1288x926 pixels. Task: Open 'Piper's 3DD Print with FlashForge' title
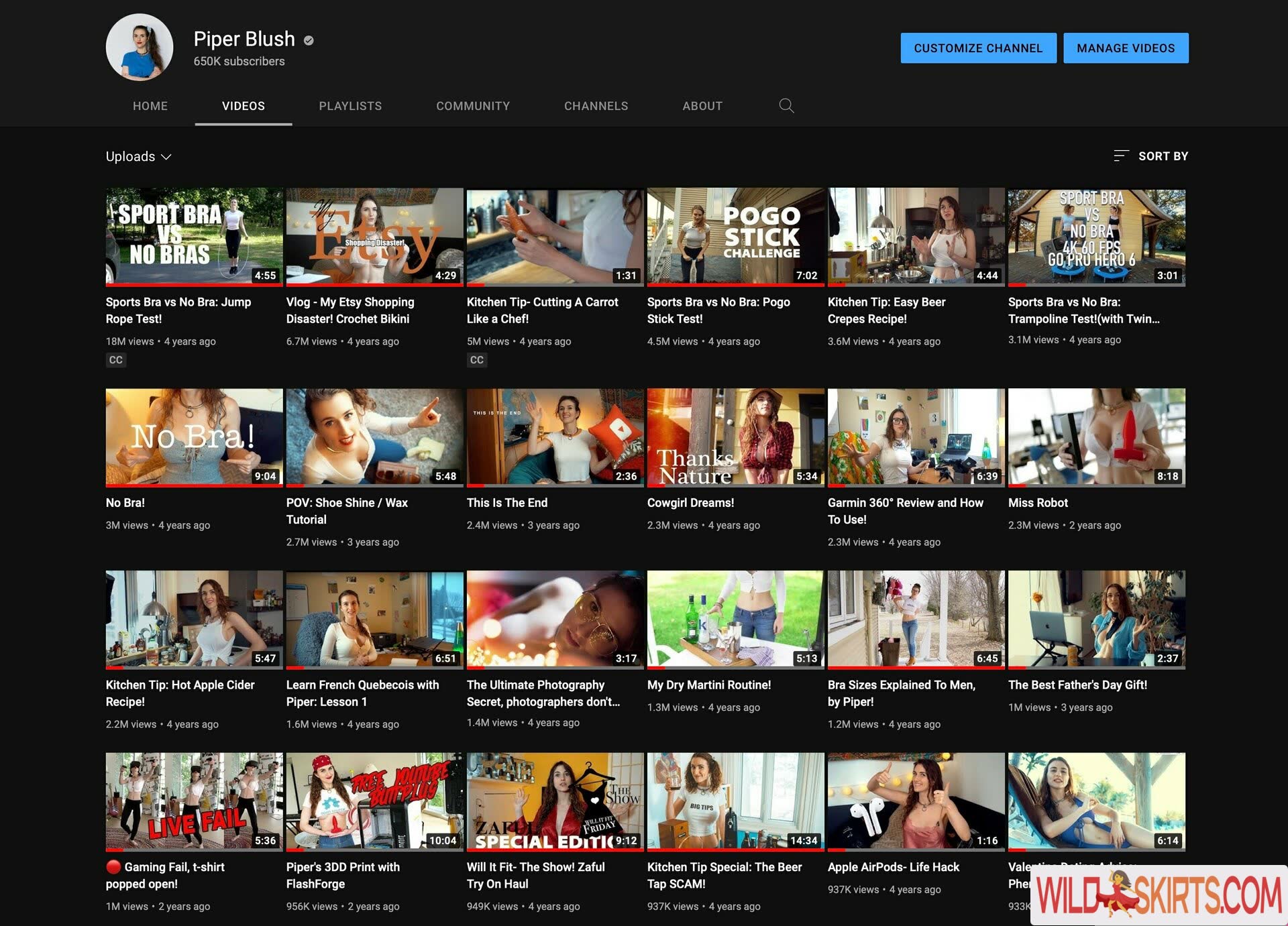point(343,876)
